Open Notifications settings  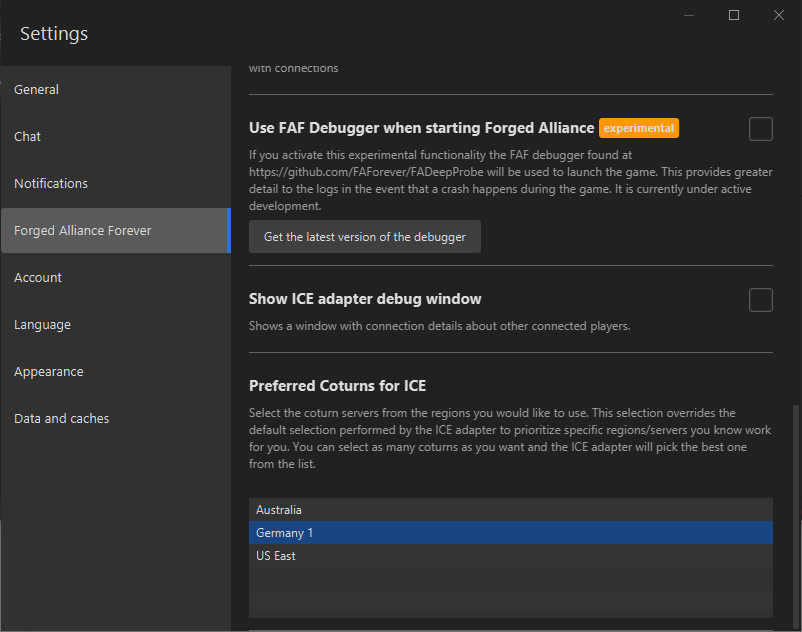pos(116,184)
